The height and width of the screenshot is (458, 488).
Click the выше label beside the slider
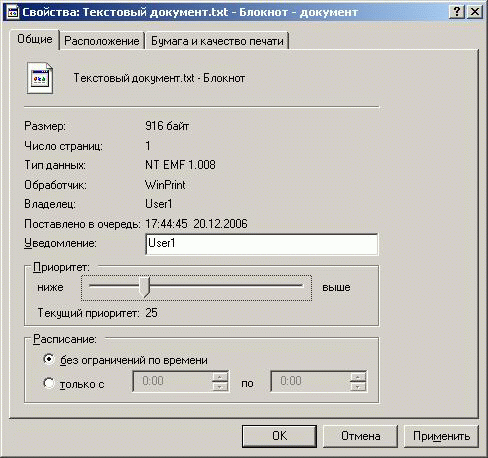tap(336, 287)
